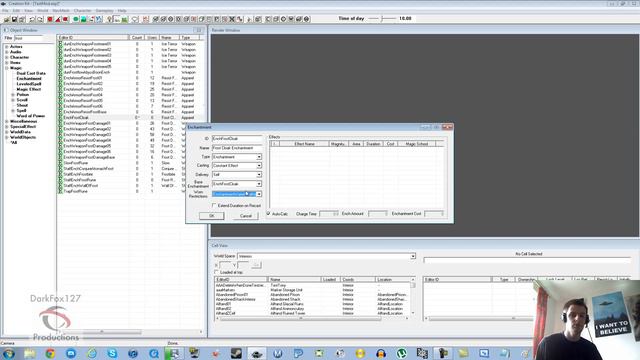Open Internet Explorer from the taskbar
The height and width of the screenshot is (360, 640).
point(91,353)
